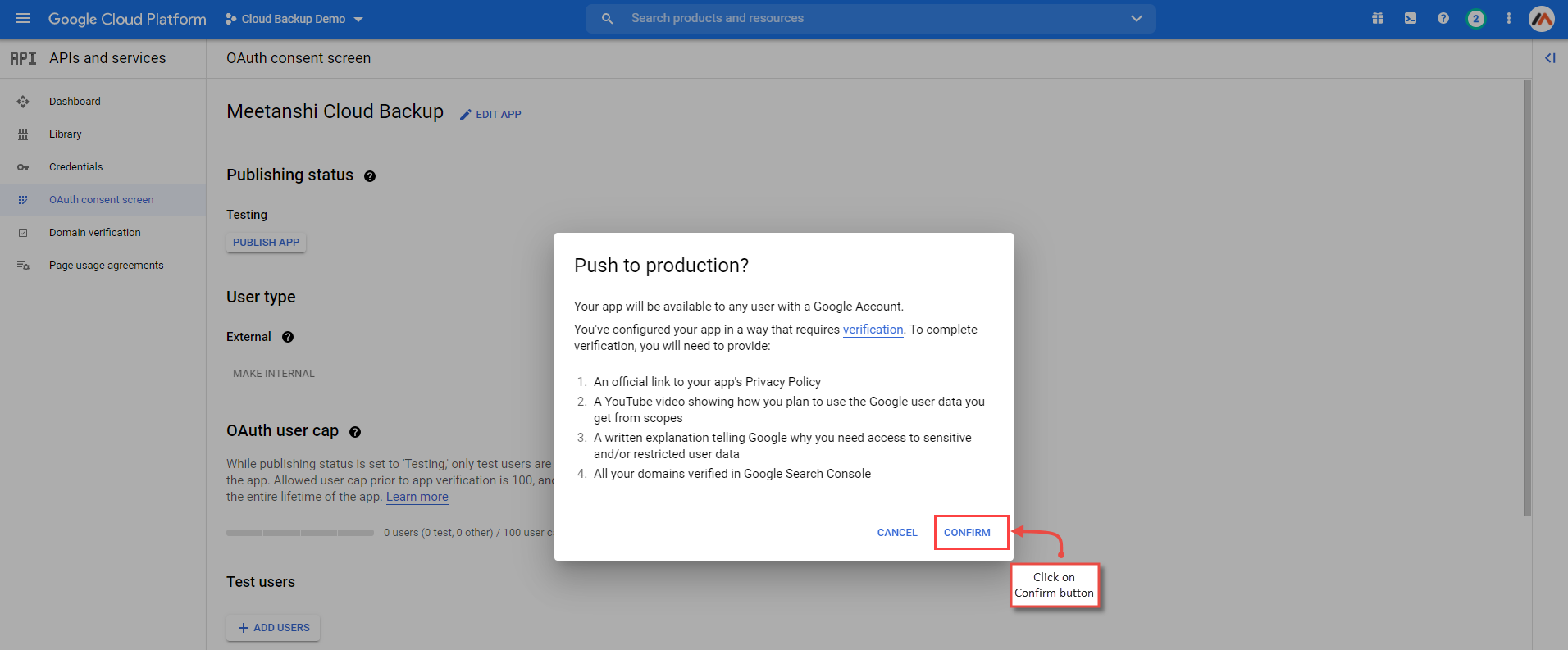Follow the Learn more link
1568x650 pixels.
coord(417,497)
